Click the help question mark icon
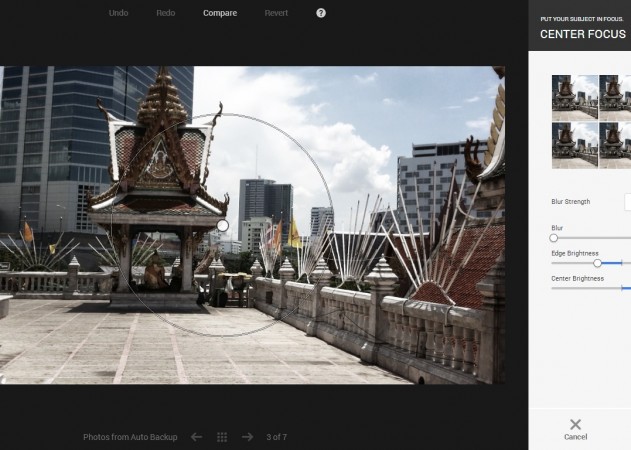631x450 pixels. click(321, 13)
